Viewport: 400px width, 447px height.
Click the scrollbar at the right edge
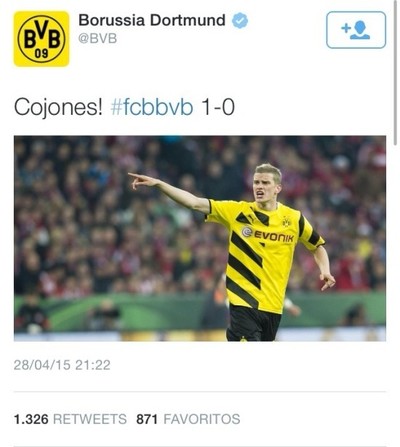click(396, 73)
